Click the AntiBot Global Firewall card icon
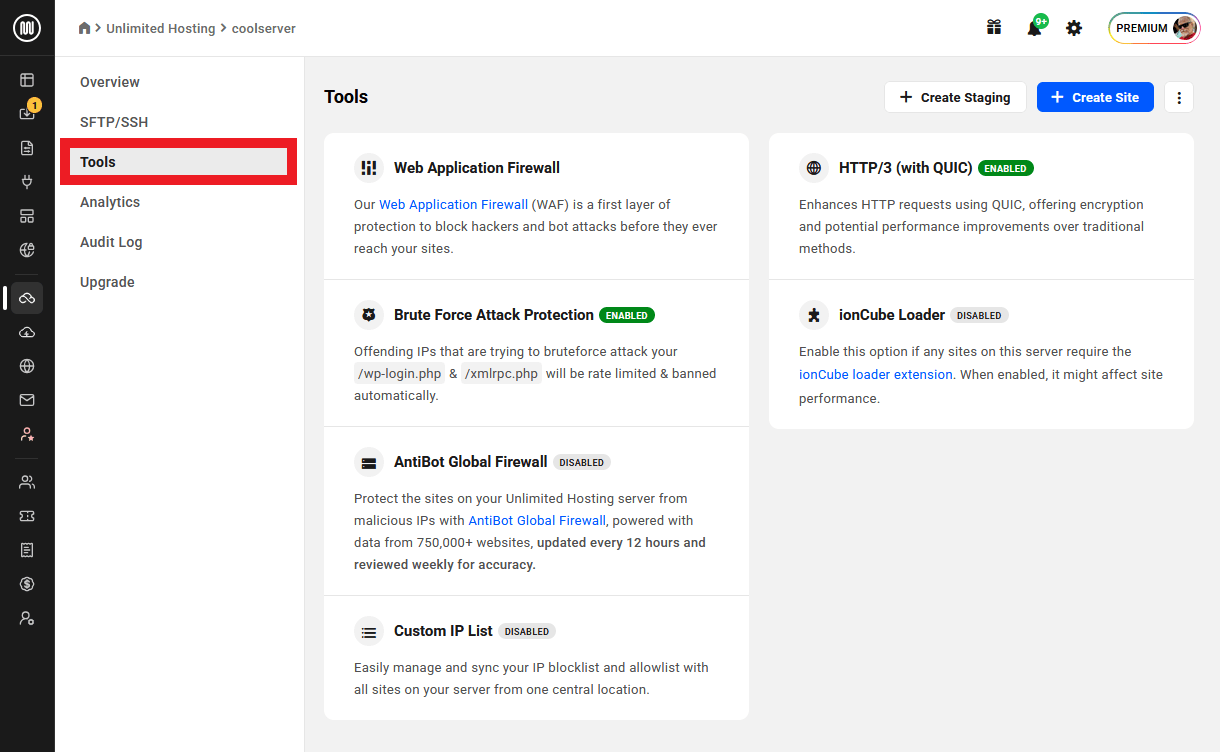Viewport: 1220px width, 752px height. point(369,462)
